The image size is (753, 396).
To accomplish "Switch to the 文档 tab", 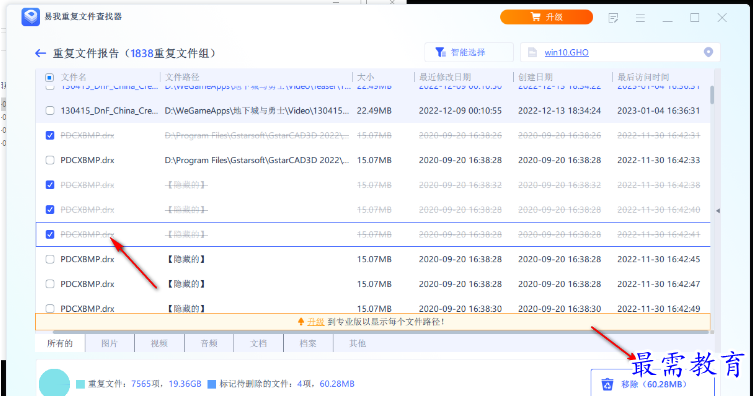I will click(x=258, y=343).
